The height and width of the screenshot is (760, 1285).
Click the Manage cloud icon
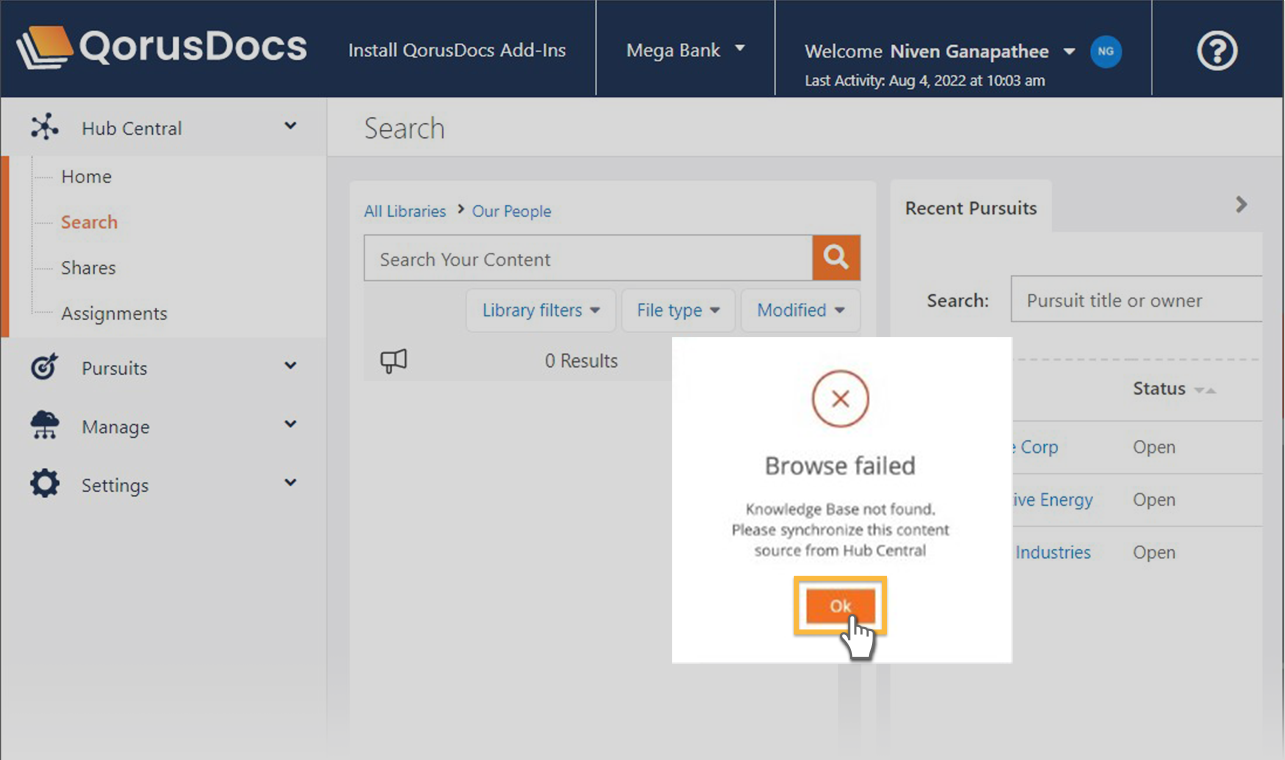44,426
